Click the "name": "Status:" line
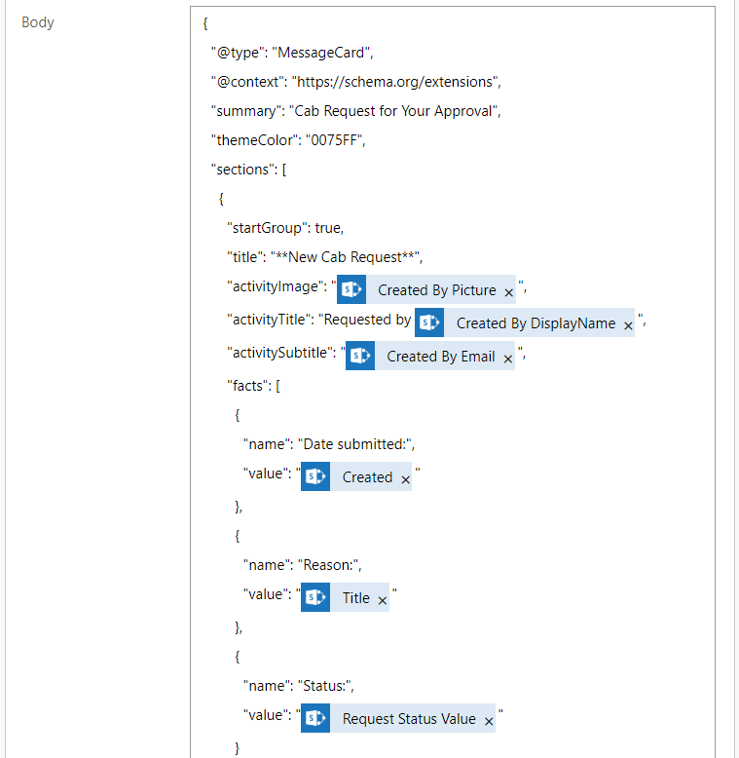Screen dimensions: 739x758 (298, 685)
